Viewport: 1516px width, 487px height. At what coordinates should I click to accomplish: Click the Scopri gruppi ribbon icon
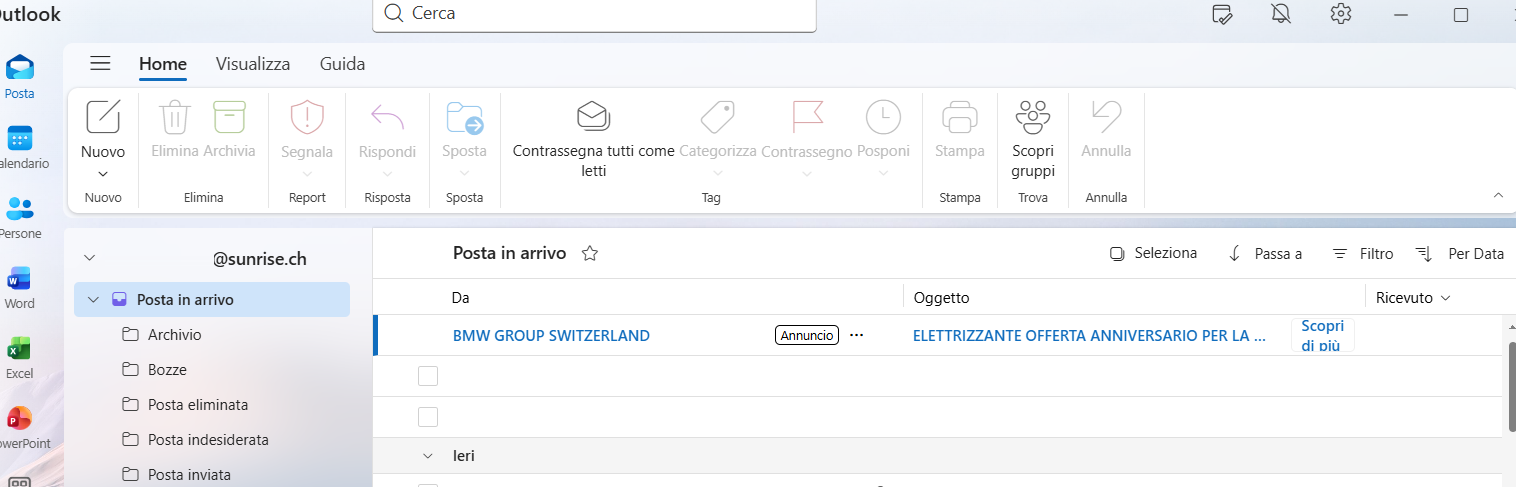(1033, 117)
